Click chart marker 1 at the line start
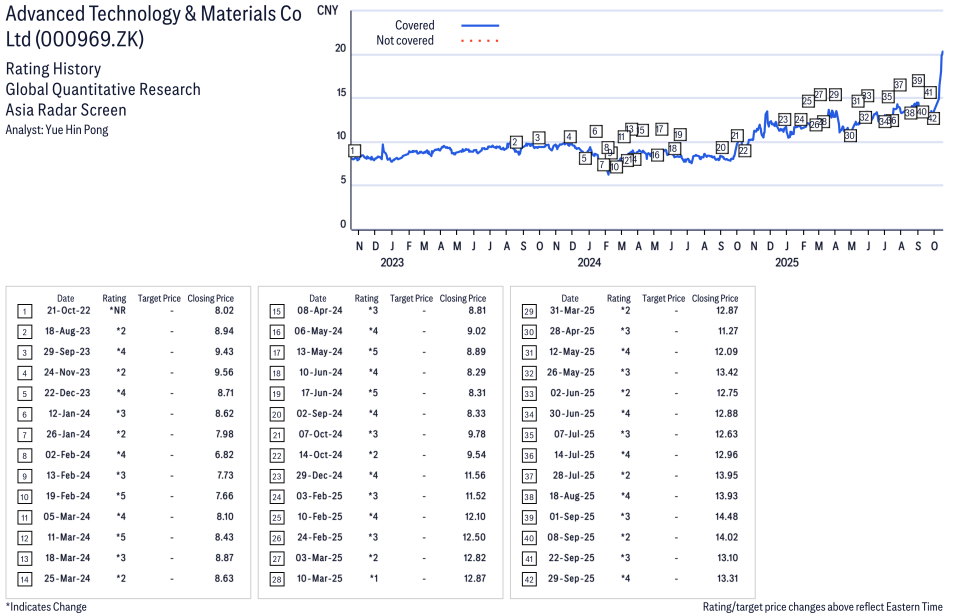 pyautogui.click(x=353, y=151)
